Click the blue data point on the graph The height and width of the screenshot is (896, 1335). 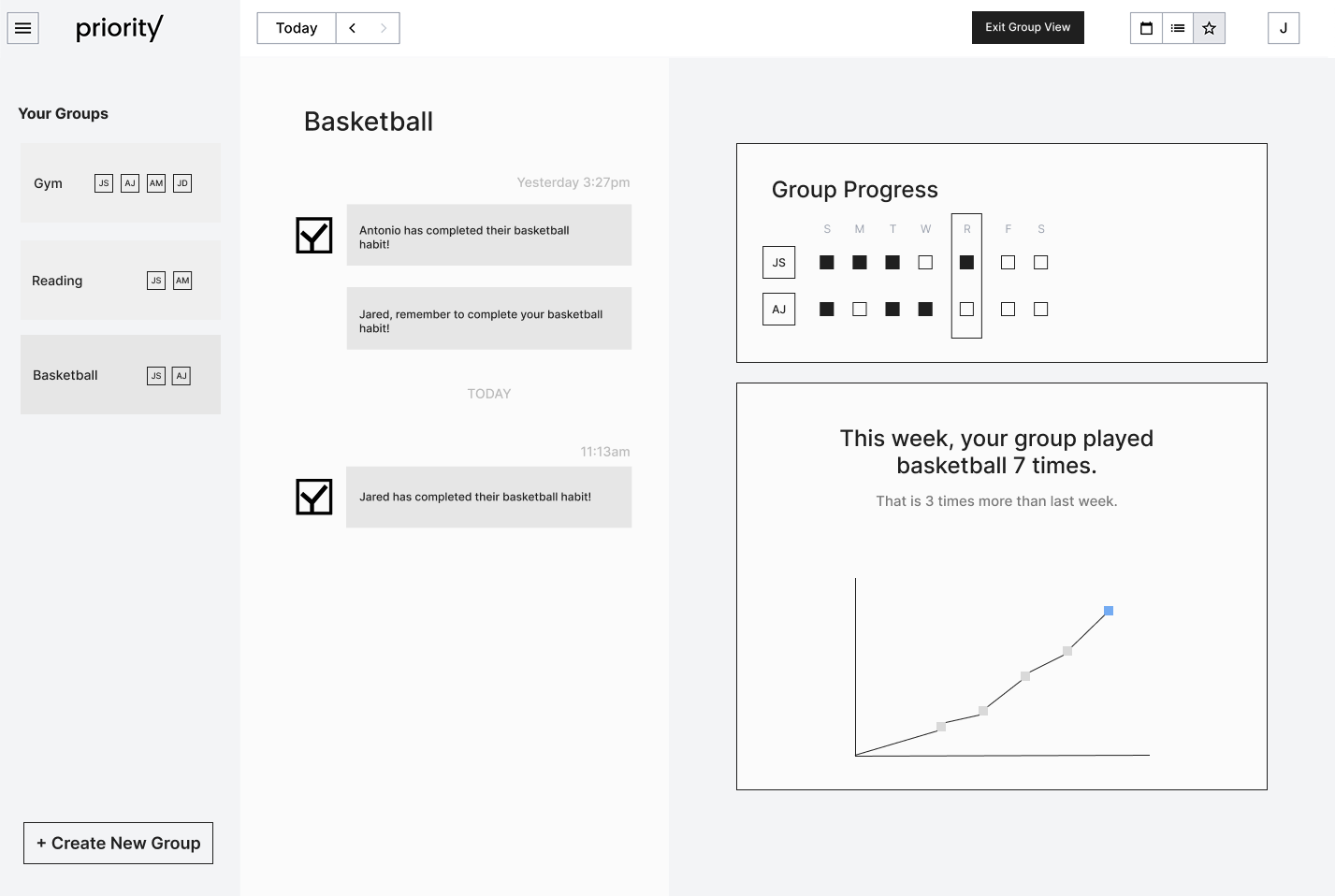point(1109,611)
